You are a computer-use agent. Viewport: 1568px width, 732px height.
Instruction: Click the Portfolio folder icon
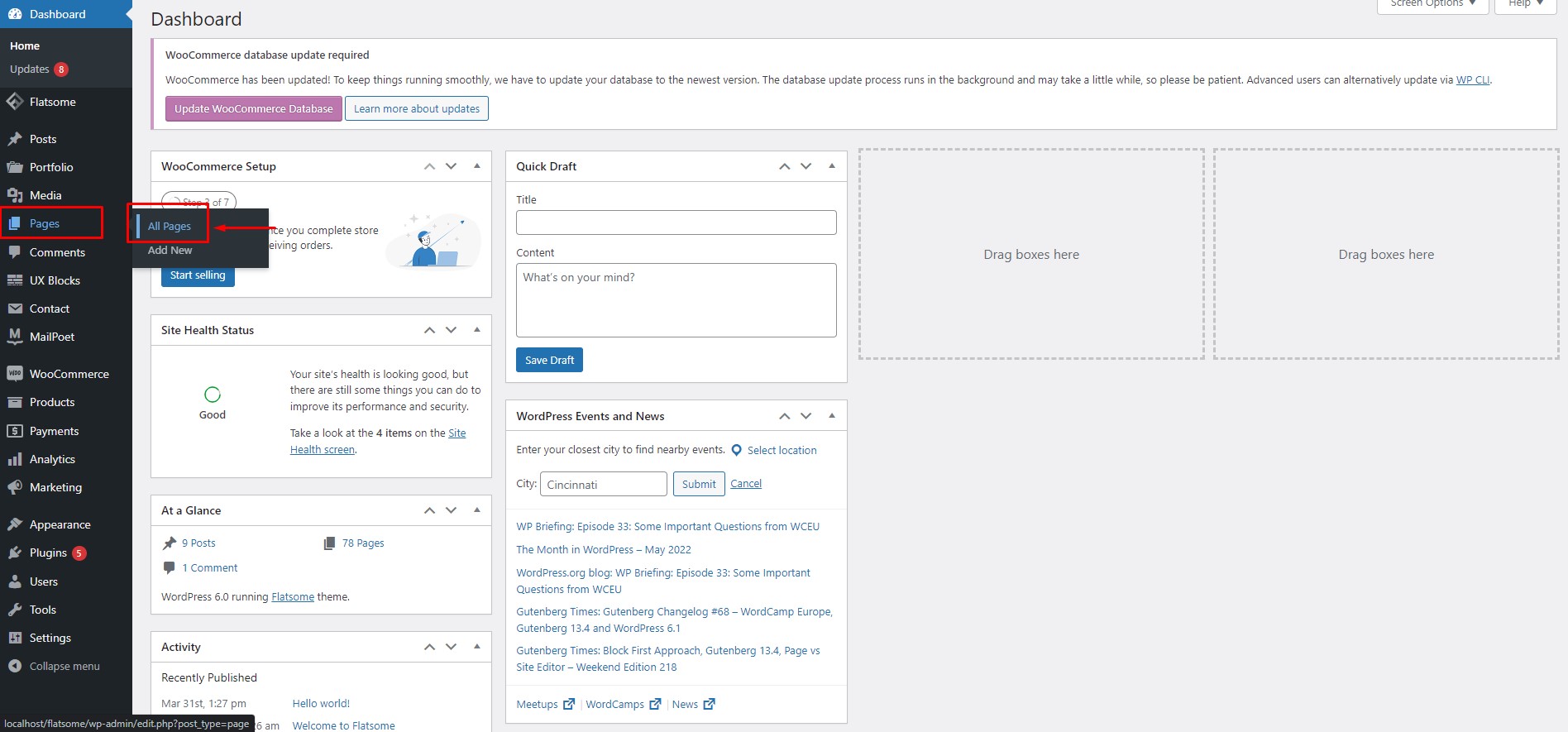pos(15,167)
